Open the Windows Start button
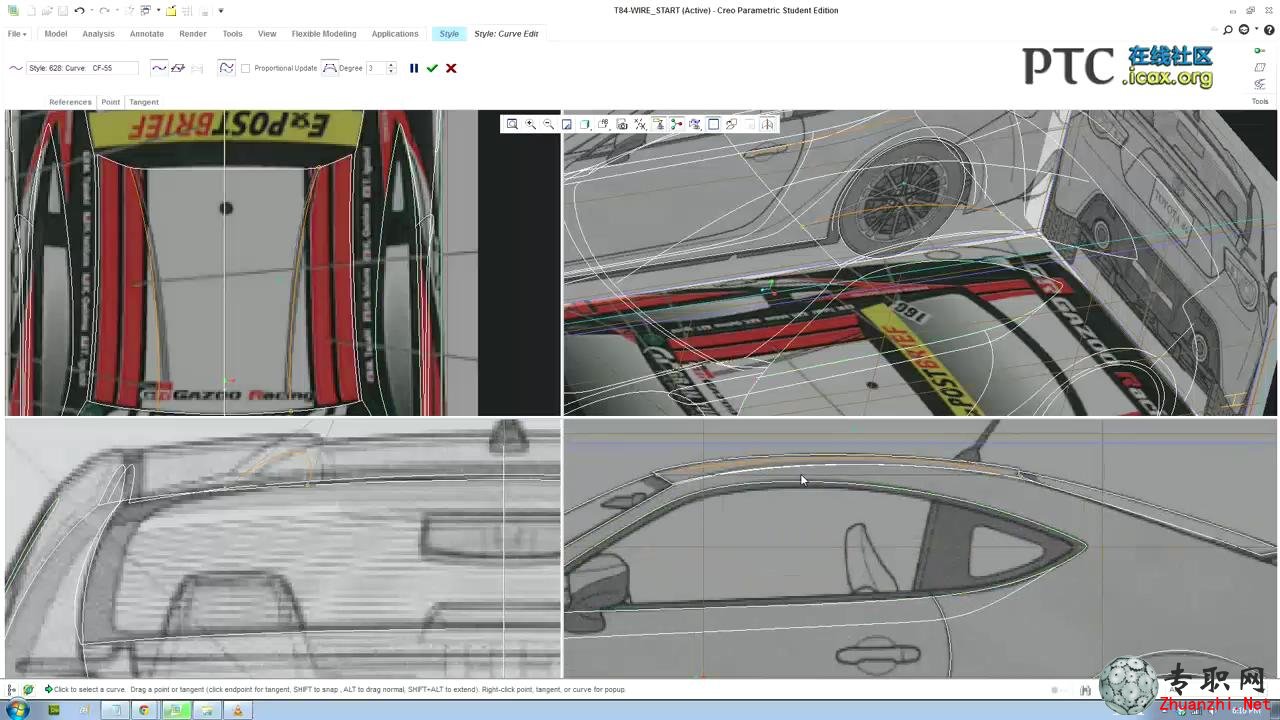The height and width of the screenshot is (720, 1280). (x=17, y=710)
